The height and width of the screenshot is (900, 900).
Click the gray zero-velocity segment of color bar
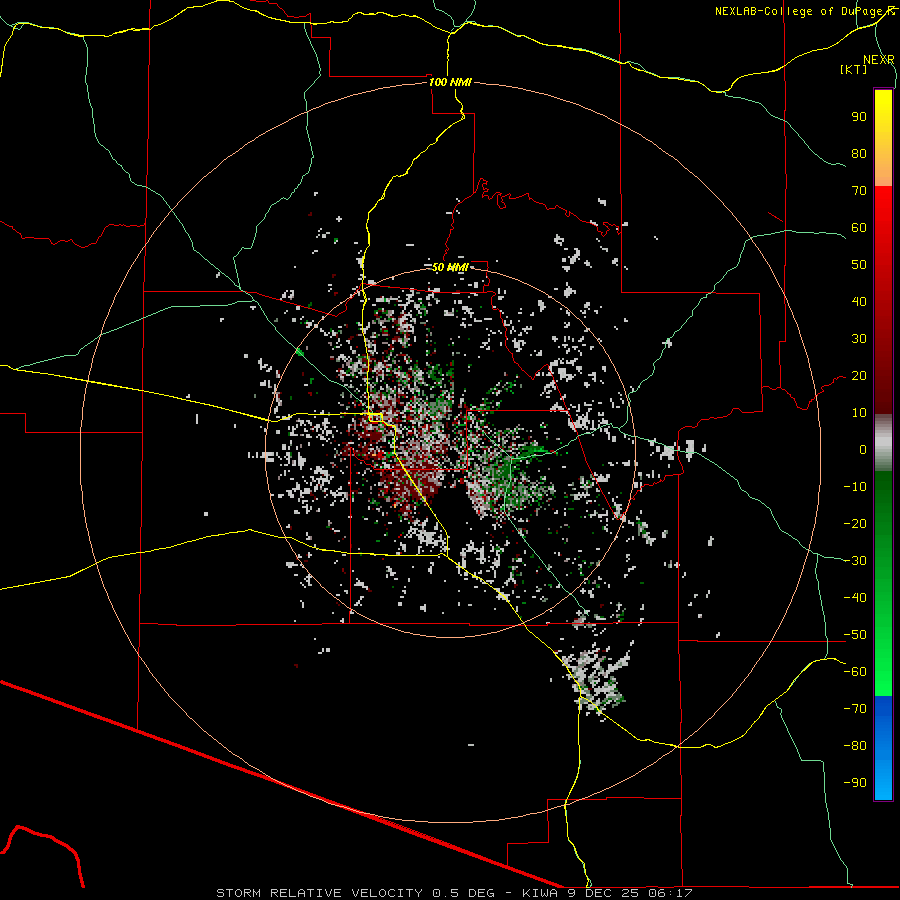(883, 443)
